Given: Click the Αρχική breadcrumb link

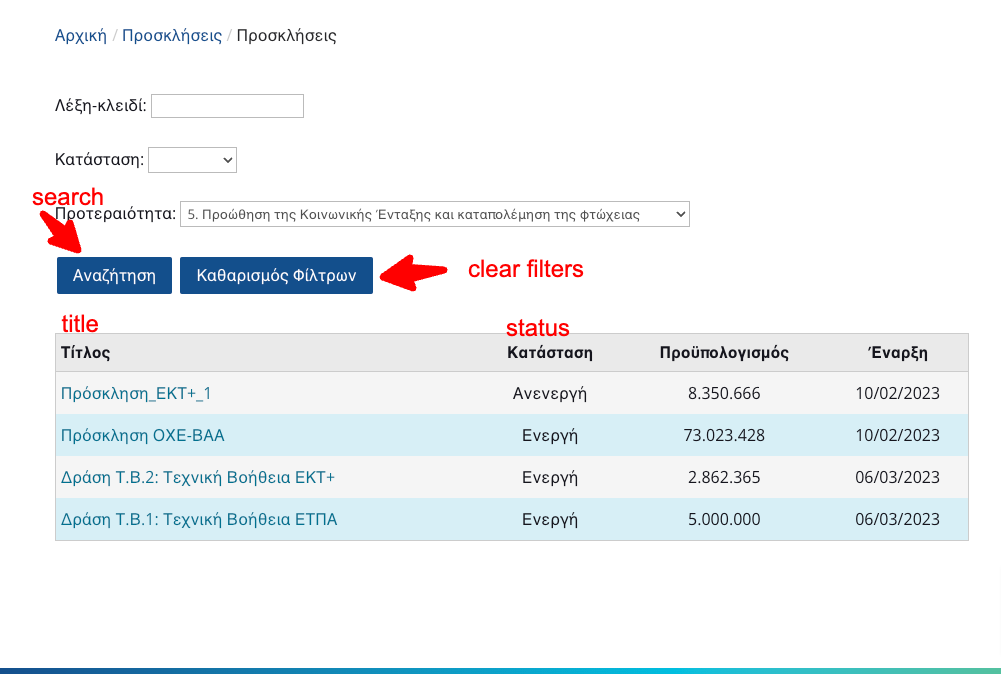Looking at the screenshot, I should tap(80, 36).
